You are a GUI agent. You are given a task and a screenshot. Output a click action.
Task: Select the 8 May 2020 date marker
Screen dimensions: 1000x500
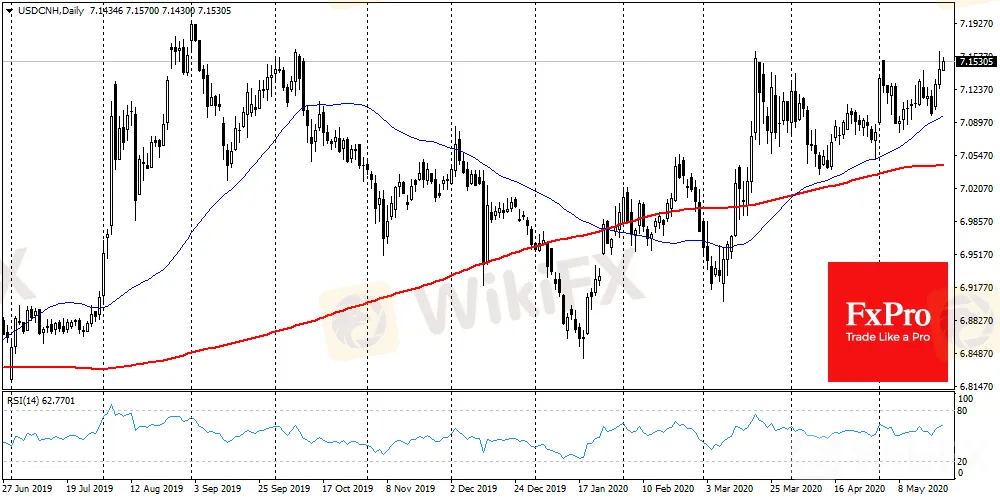(923, 489)
